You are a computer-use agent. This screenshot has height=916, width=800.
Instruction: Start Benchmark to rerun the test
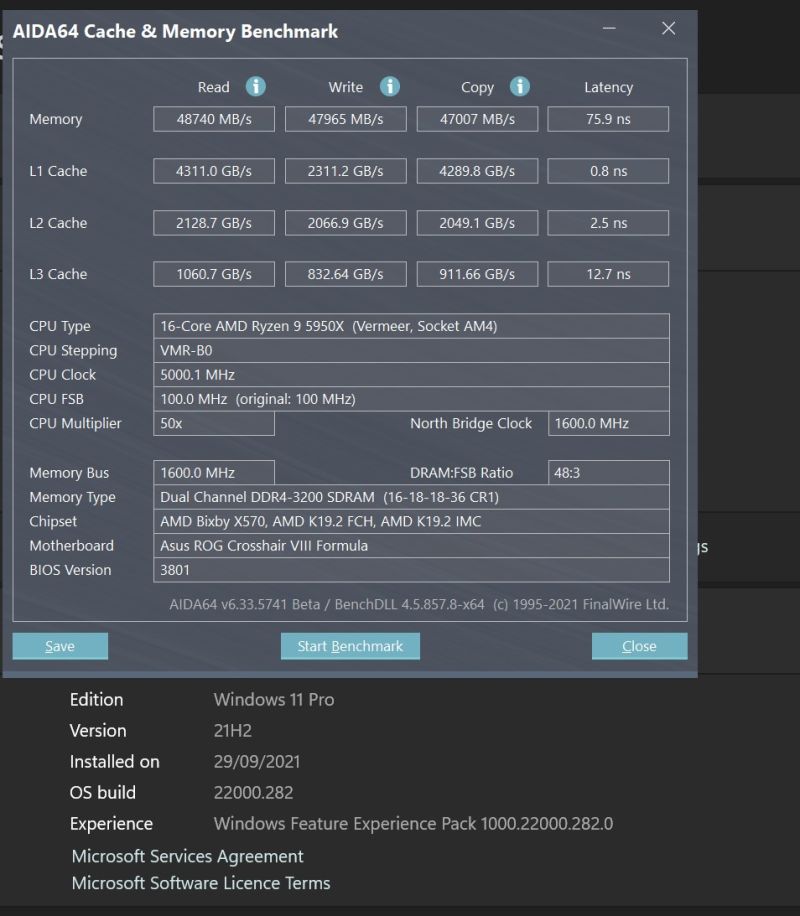click(x=350, y=646)
